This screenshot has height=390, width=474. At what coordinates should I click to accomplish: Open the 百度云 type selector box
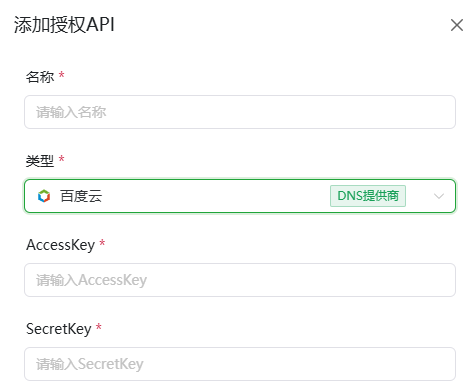[240, 196]
